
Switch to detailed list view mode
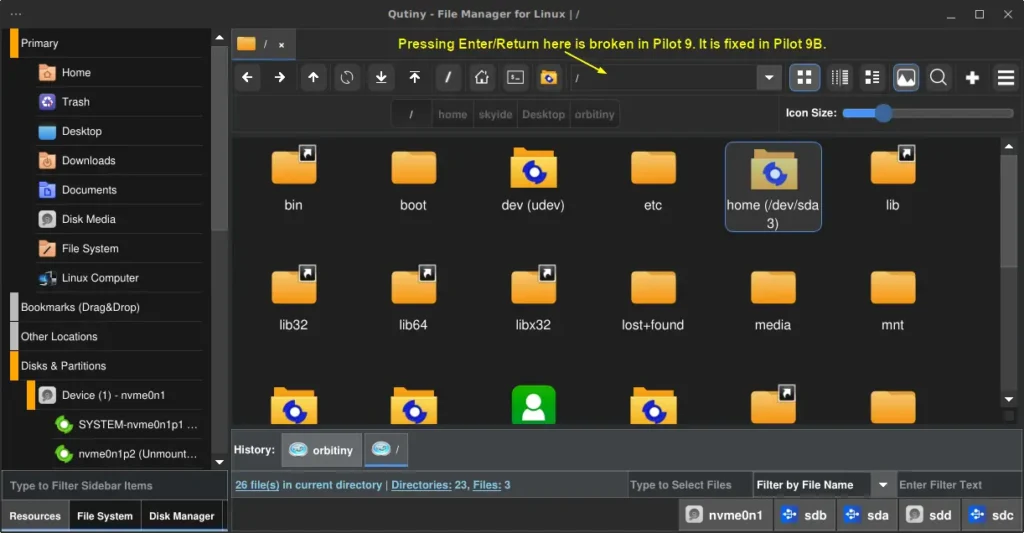pos(872,78)
